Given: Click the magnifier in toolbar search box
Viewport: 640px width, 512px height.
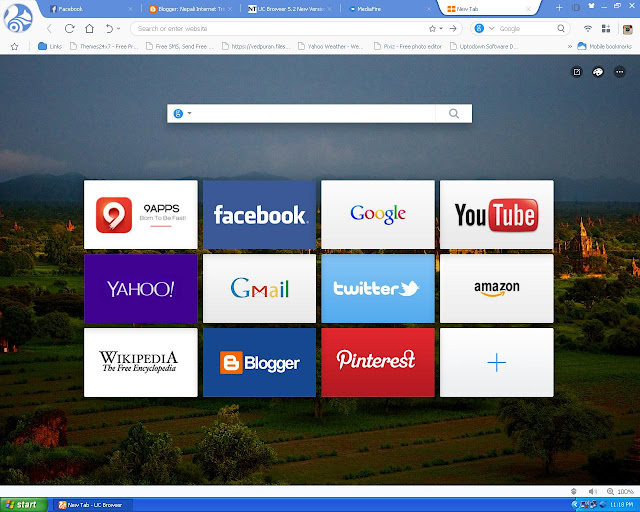Looking at the screenshot, I should pyautogui.click(x=561, y=29).
